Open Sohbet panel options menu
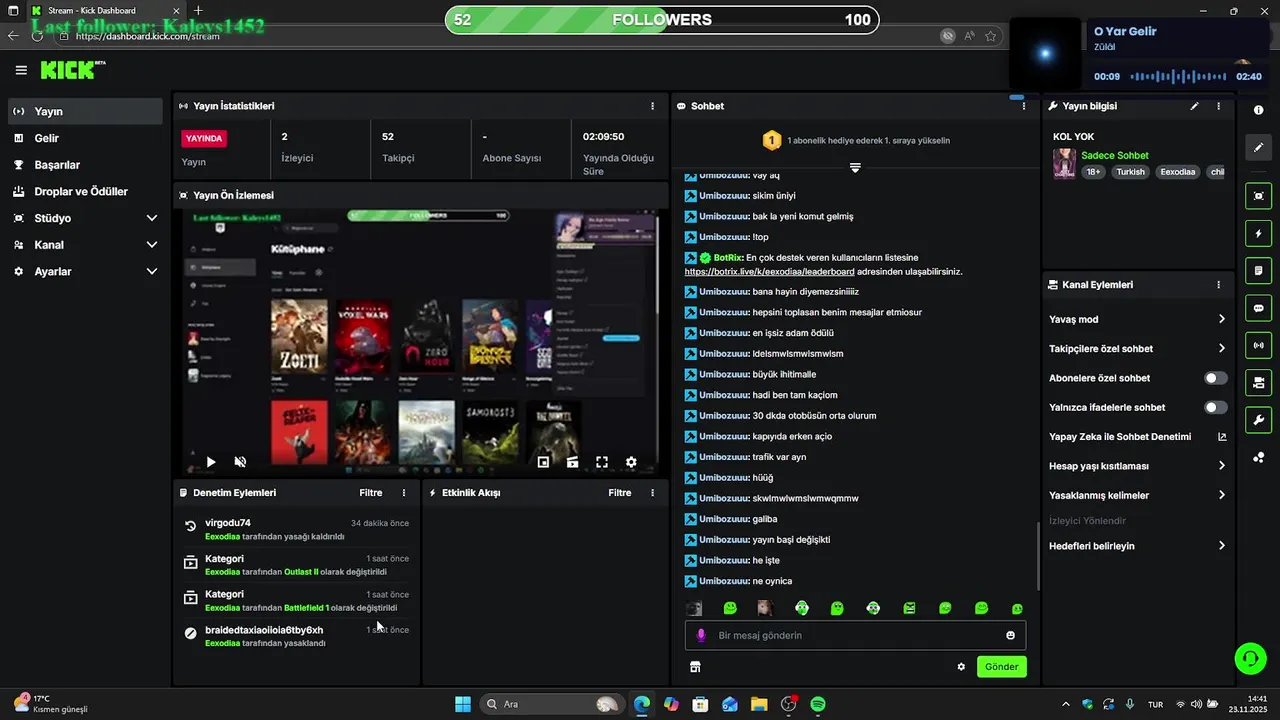The image size is (1280, 720). [x=1023, y=106]
